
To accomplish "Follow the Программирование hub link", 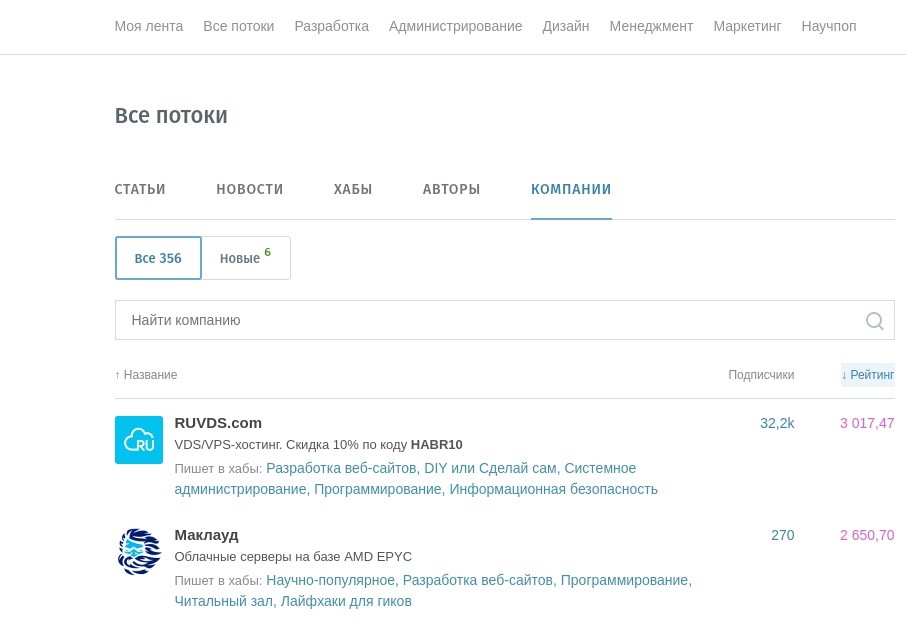I will 378,489.
